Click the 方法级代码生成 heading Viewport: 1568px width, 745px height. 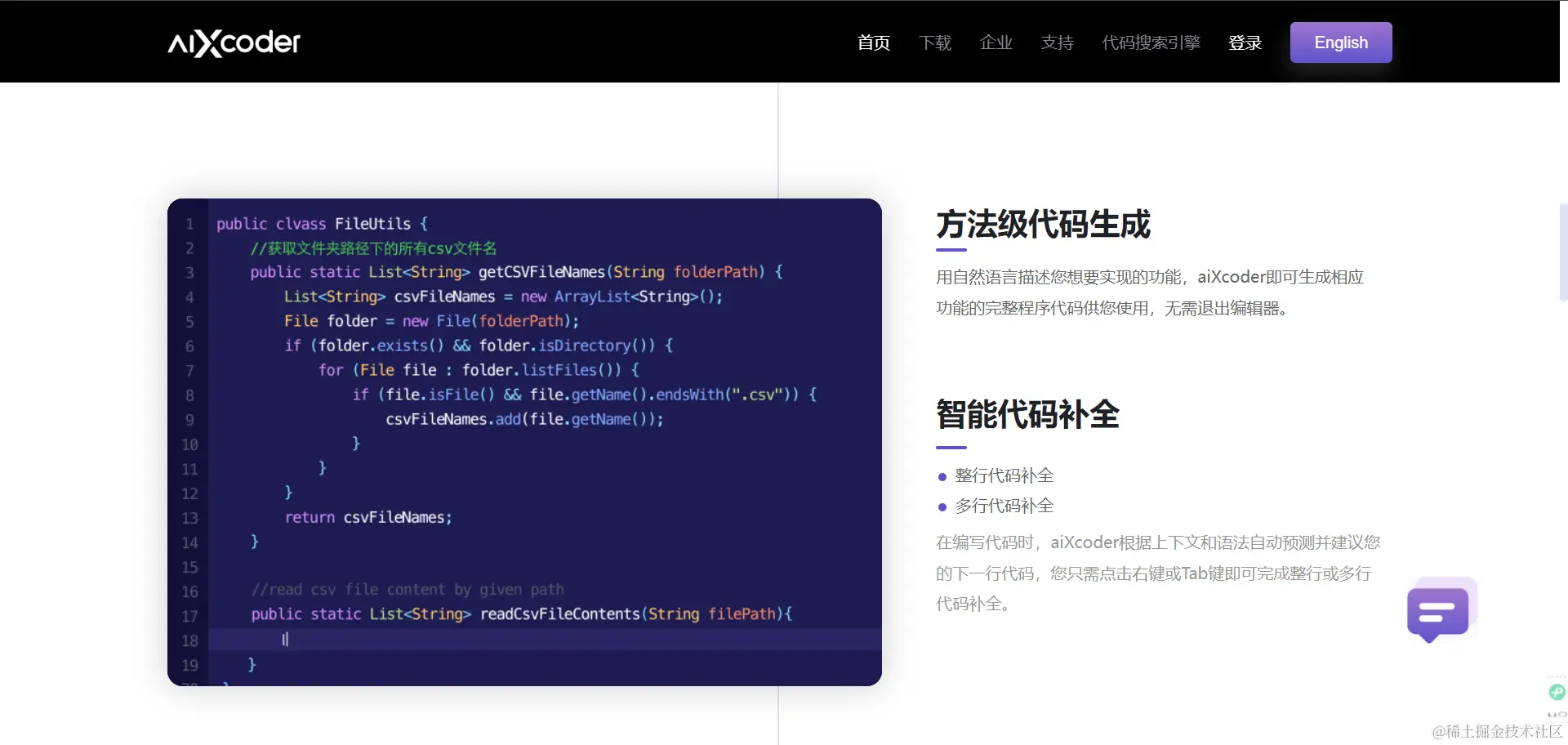(x=1043, y=224)
